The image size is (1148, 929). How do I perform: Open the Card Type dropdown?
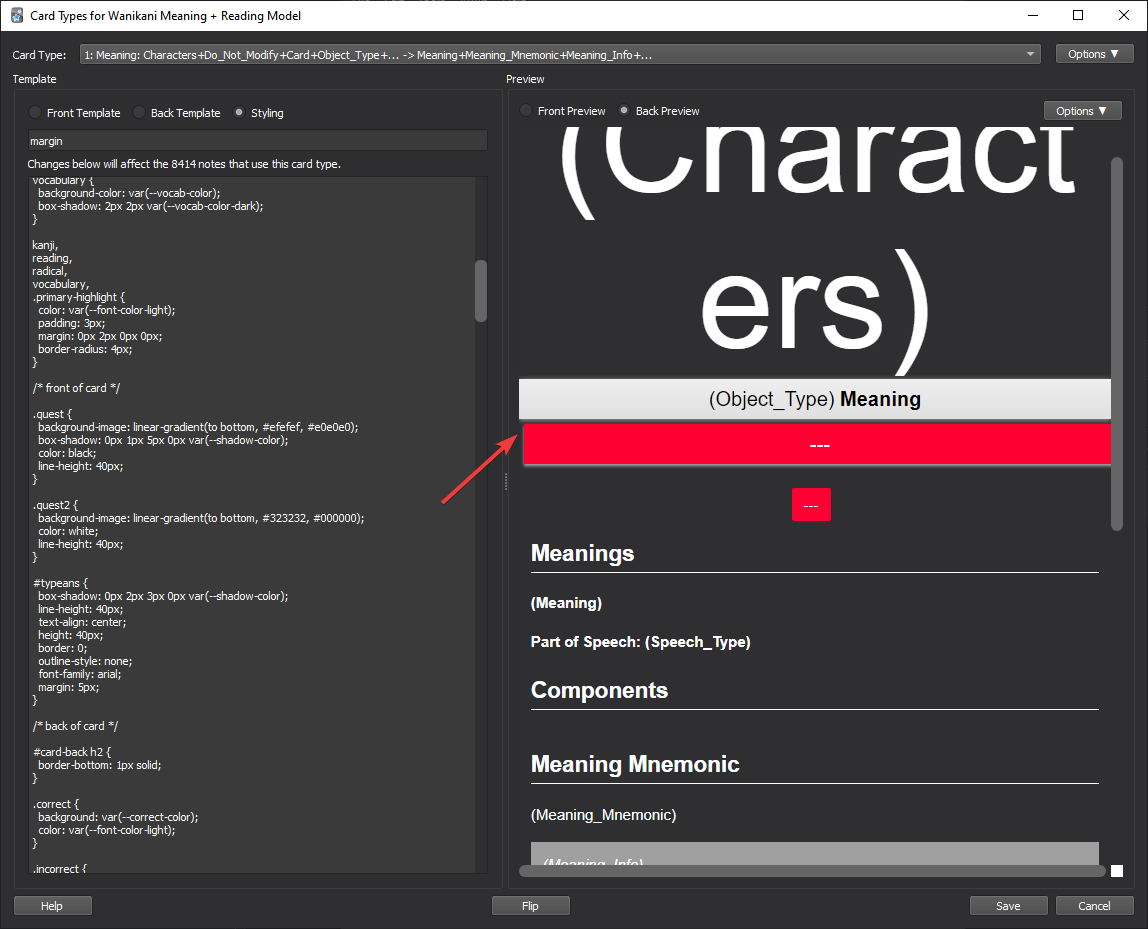click(560, 54)
